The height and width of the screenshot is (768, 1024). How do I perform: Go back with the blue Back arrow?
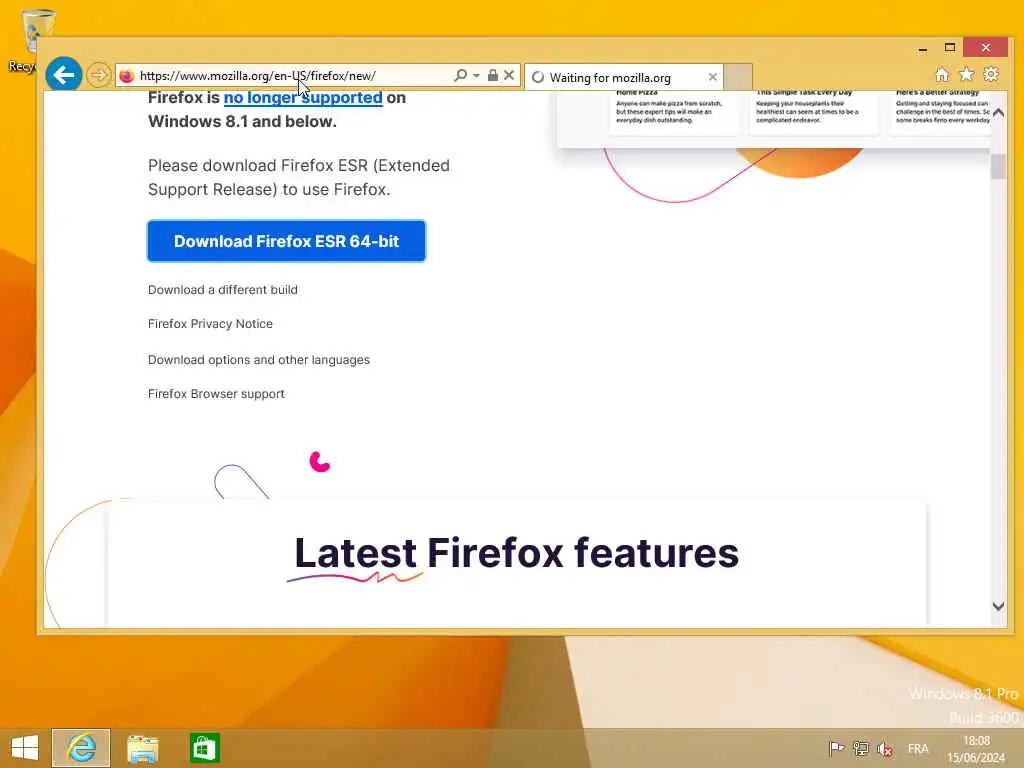point(63,75)
